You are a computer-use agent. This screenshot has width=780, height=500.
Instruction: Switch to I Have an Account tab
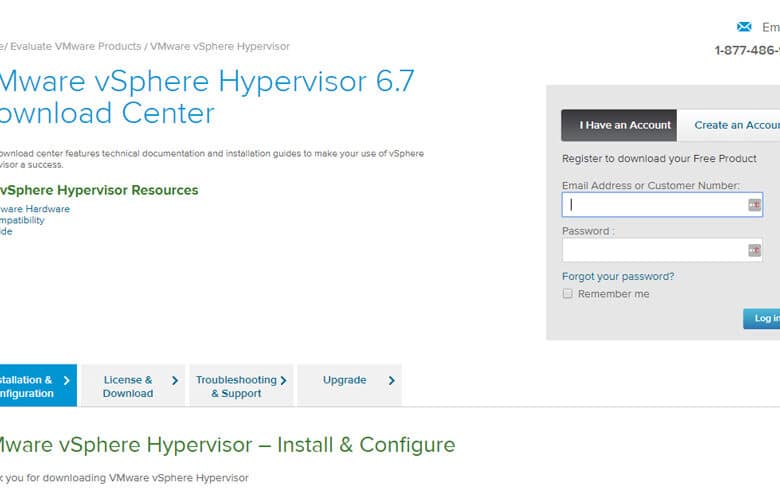coord(619,125)
